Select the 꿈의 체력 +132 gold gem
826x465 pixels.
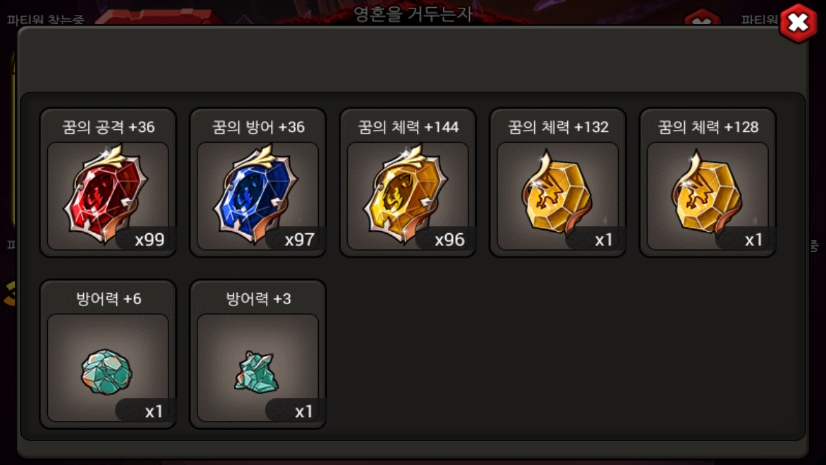(557, 196)
